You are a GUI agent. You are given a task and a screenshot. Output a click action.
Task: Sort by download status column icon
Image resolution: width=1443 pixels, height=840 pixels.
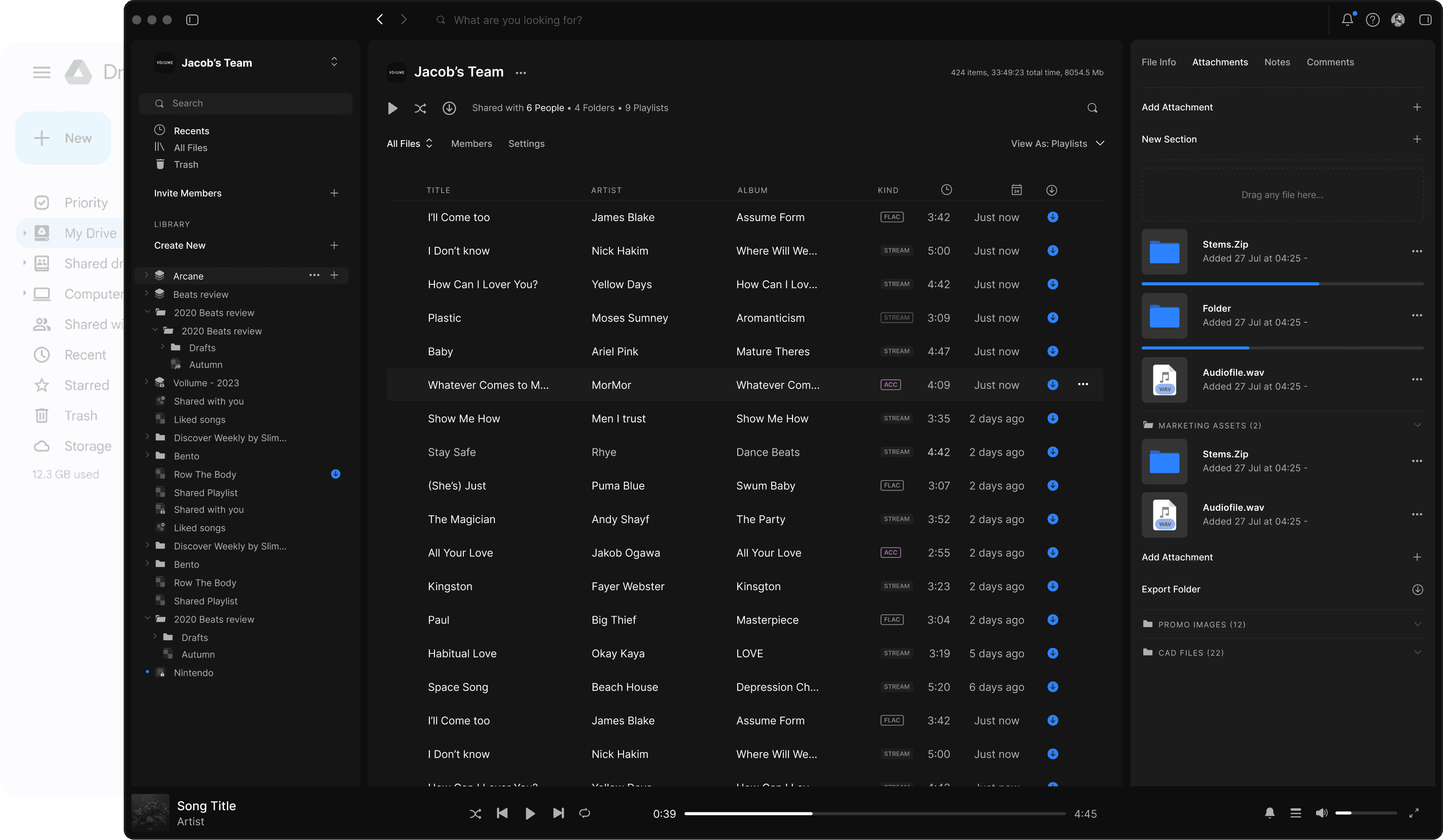[x=1052, y=190]
